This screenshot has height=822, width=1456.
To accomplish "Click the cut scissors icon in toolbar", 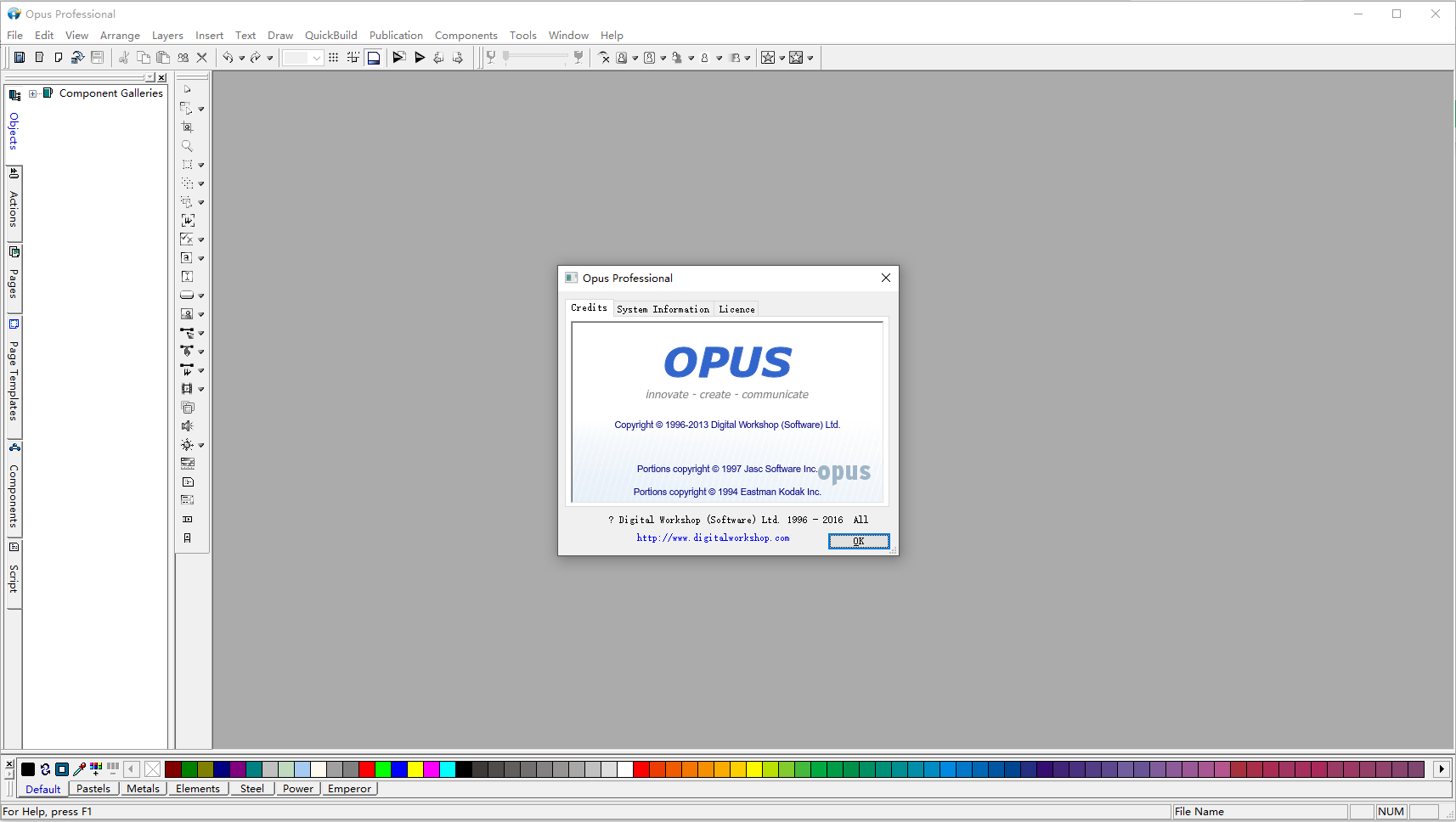I will coord(124,58).
